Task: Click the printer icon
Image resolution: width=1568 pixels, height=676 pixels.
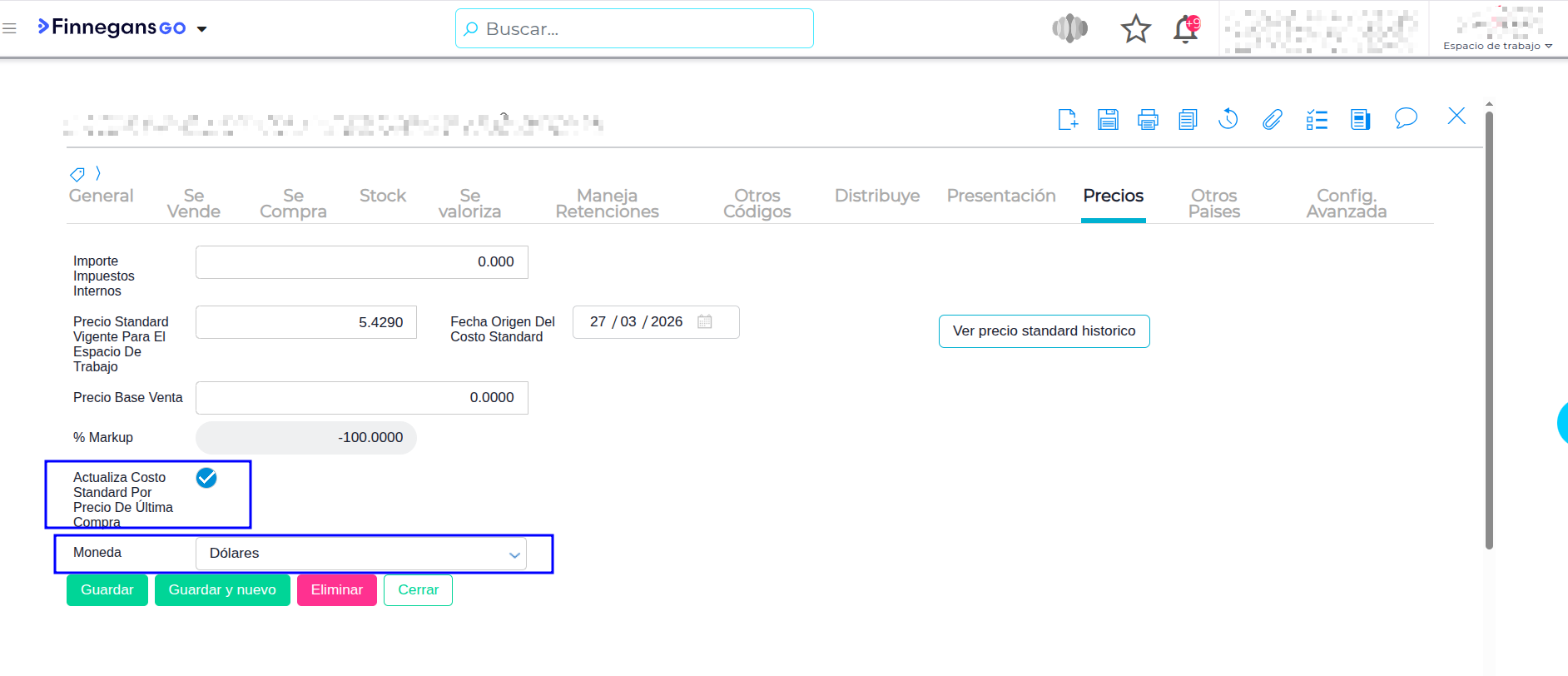Action: [x=1148, y=120]
